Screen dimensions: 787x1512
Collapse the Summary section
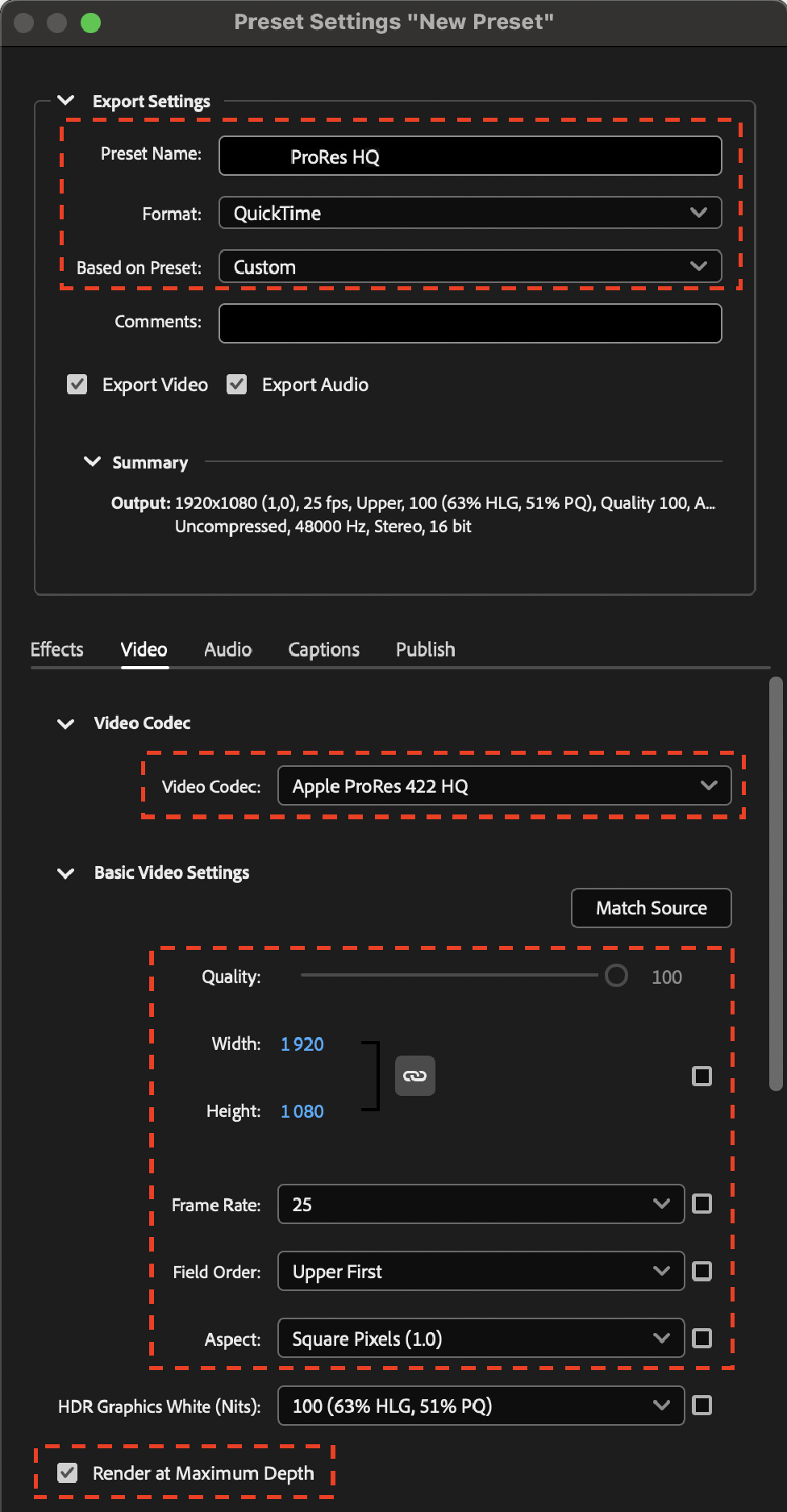(93, 462)
